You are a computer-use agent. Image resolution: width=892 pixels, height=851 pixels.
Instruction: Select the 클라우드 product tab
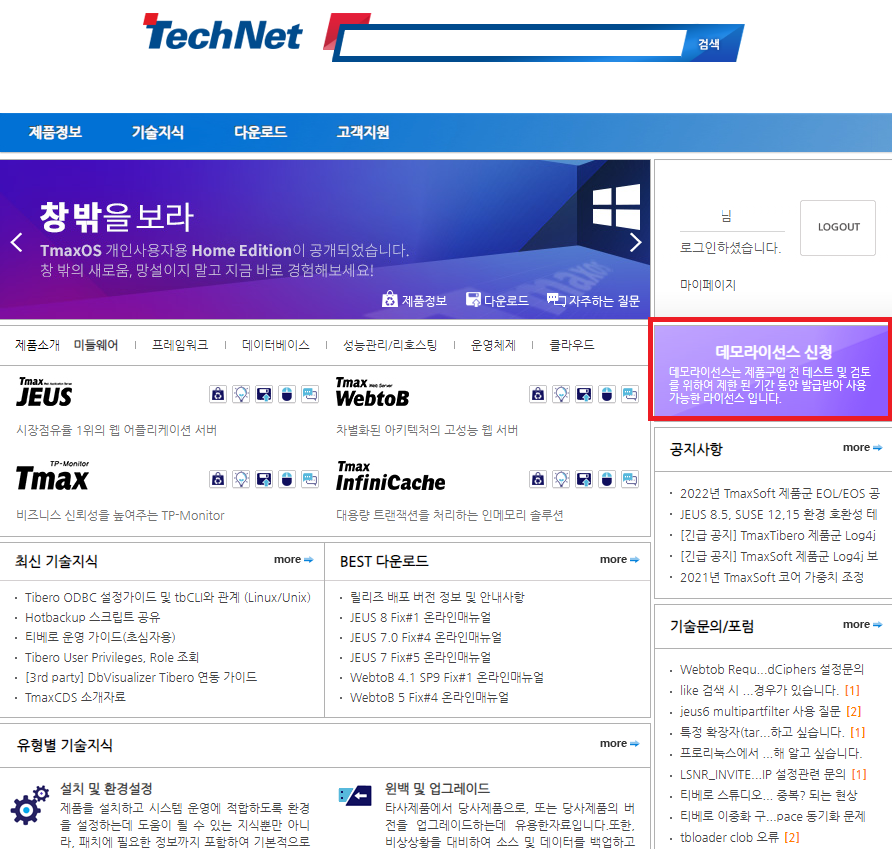click(x=572, y=345)
